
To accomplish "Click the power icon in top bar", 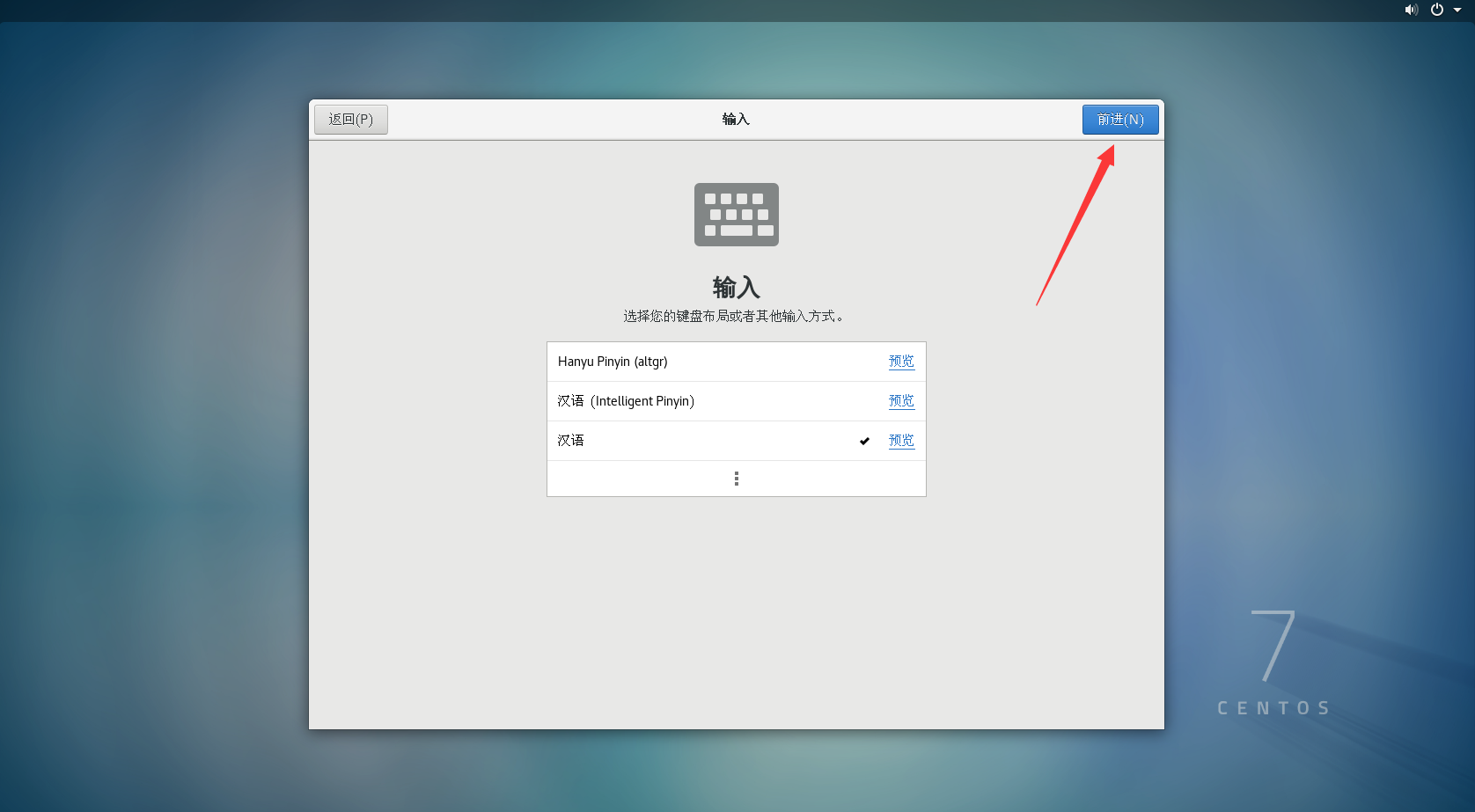I will (x=1436, y=10).
